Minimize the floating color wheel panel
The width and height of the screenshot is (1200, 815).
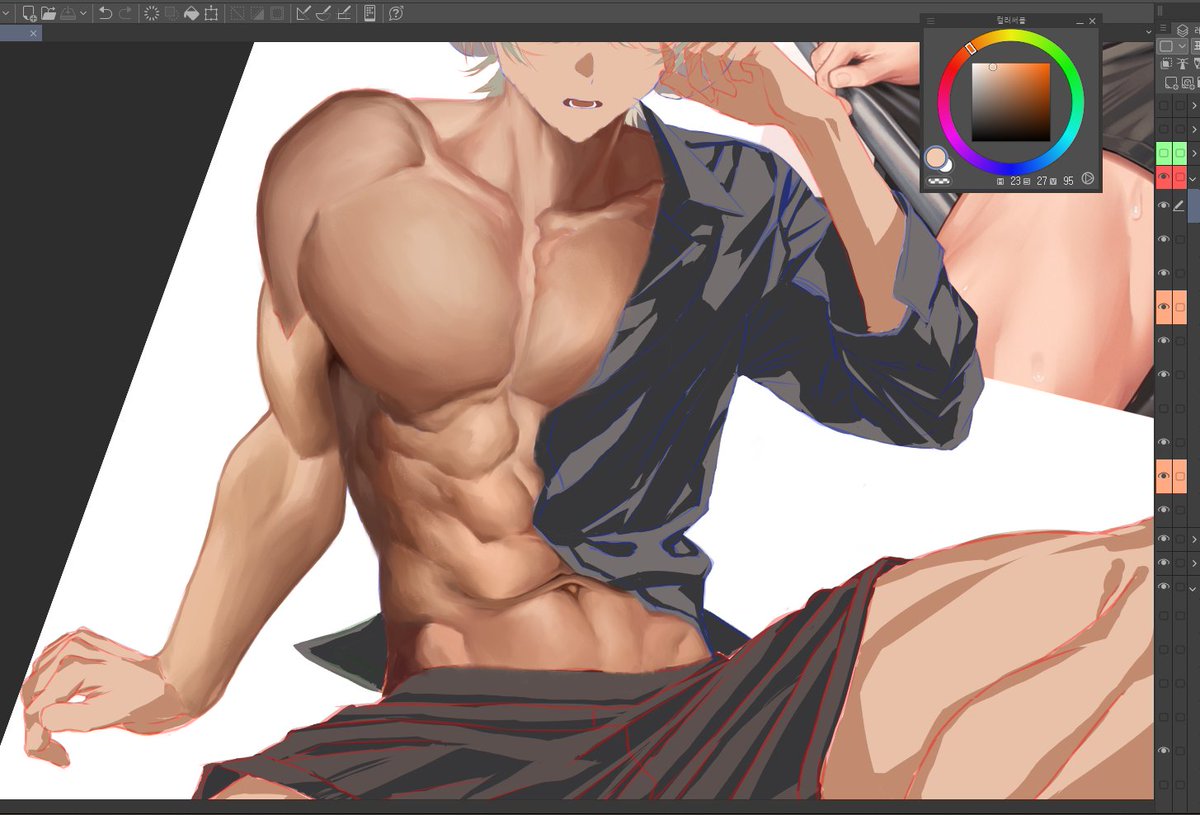pyautogui.click(x=1080, y=20)
